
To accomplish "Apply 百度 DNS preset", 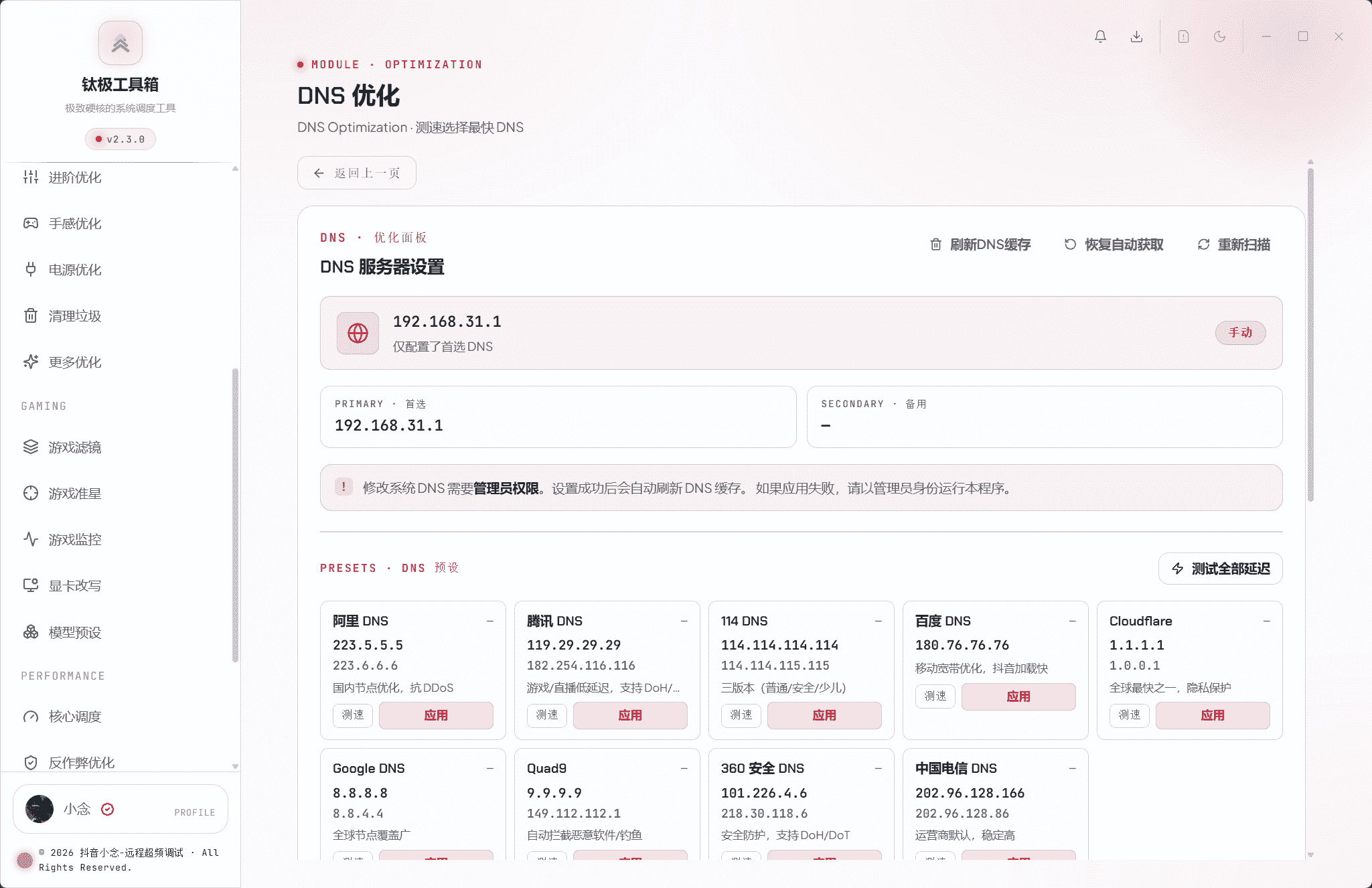I will click(1018, 696).
